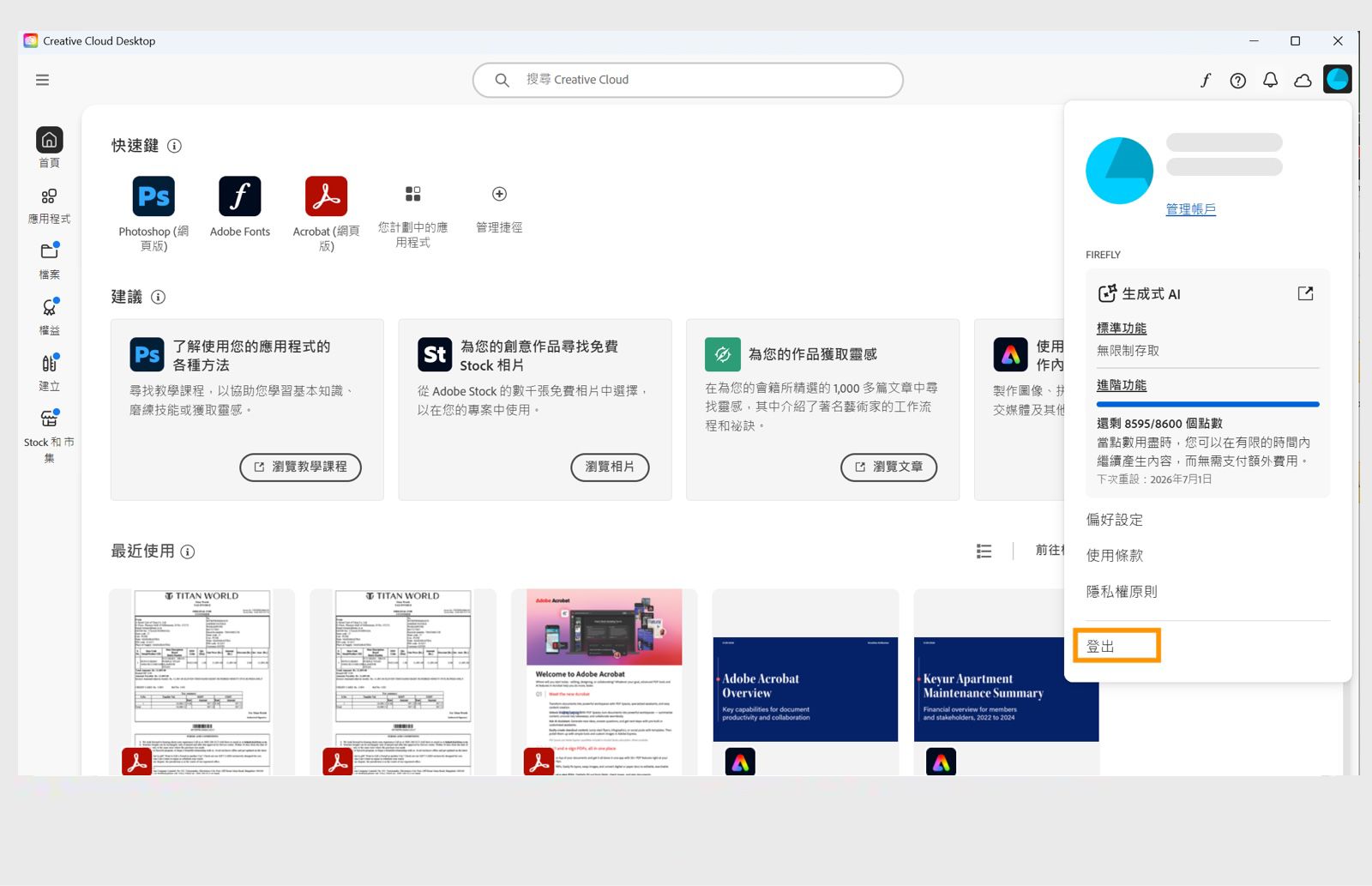
Task: Select 隱私權原則 menu item
Action: click(x=1122, y=592)
